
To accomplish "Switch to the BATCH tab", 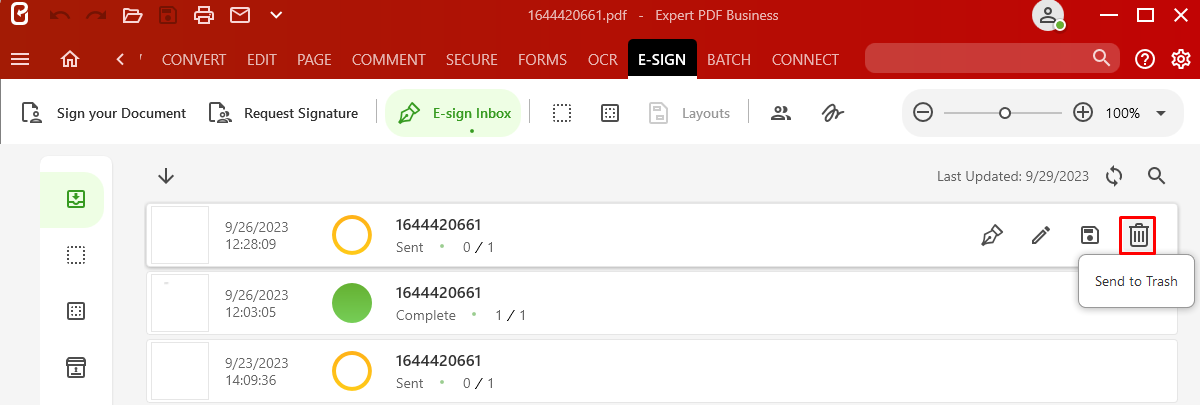I will coord(729,59).
